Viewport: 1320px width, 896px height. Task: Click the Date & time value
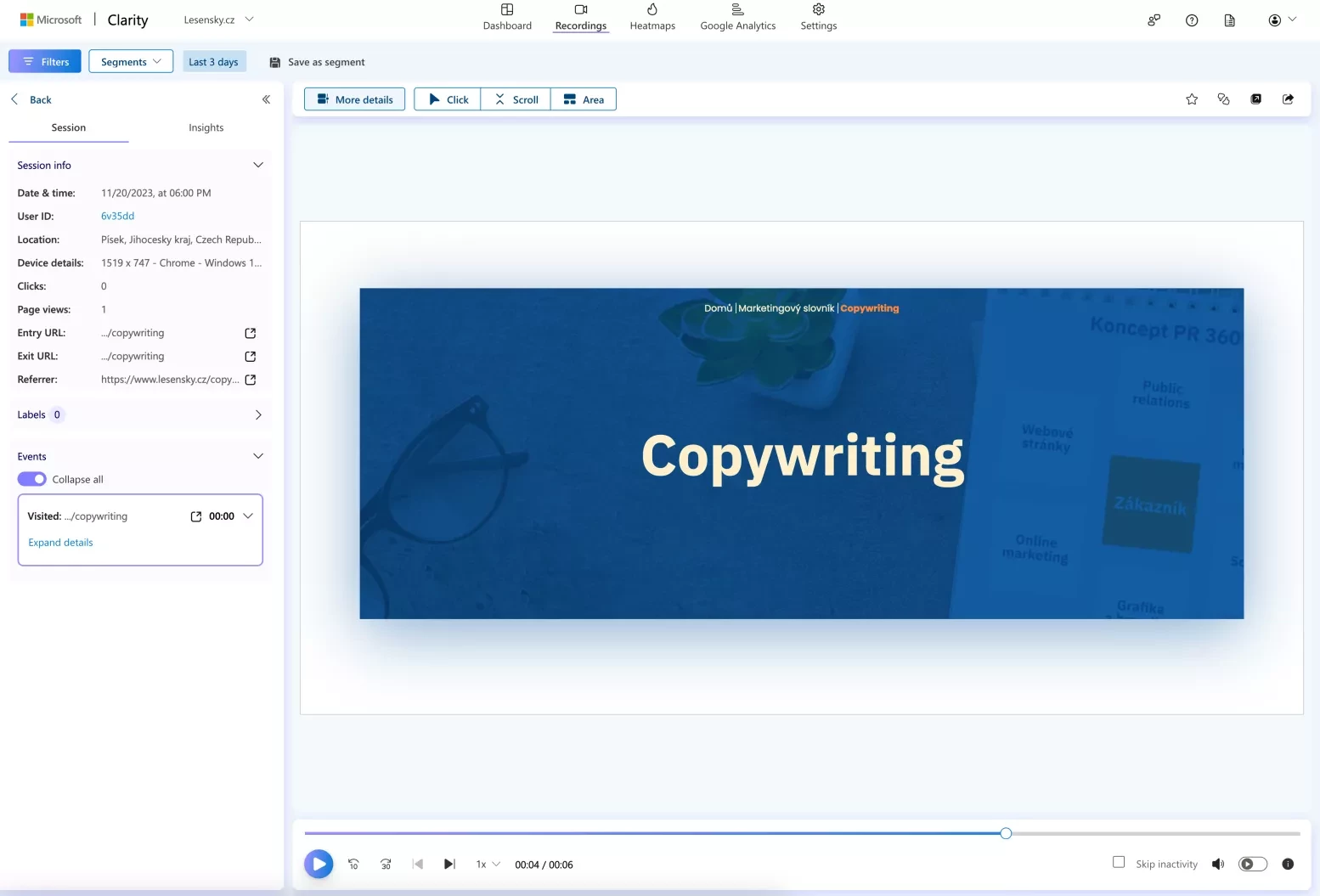pyautogui.click(x=155, y=193)
